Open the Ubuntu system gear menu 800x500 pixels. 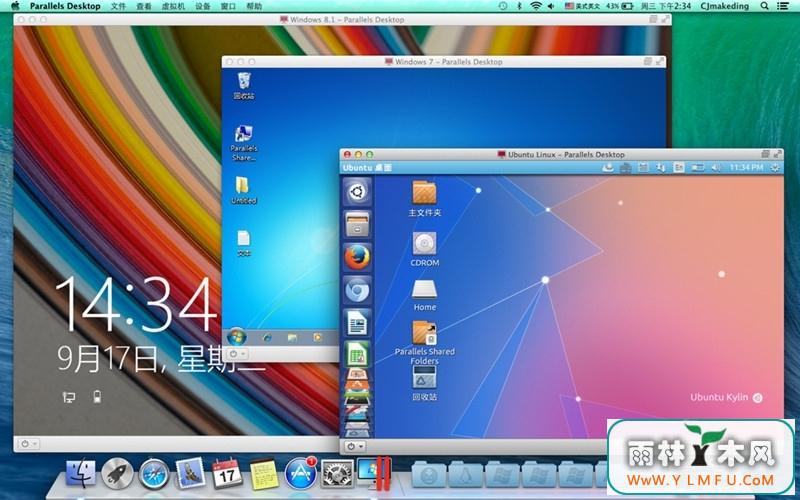(775, 167)
